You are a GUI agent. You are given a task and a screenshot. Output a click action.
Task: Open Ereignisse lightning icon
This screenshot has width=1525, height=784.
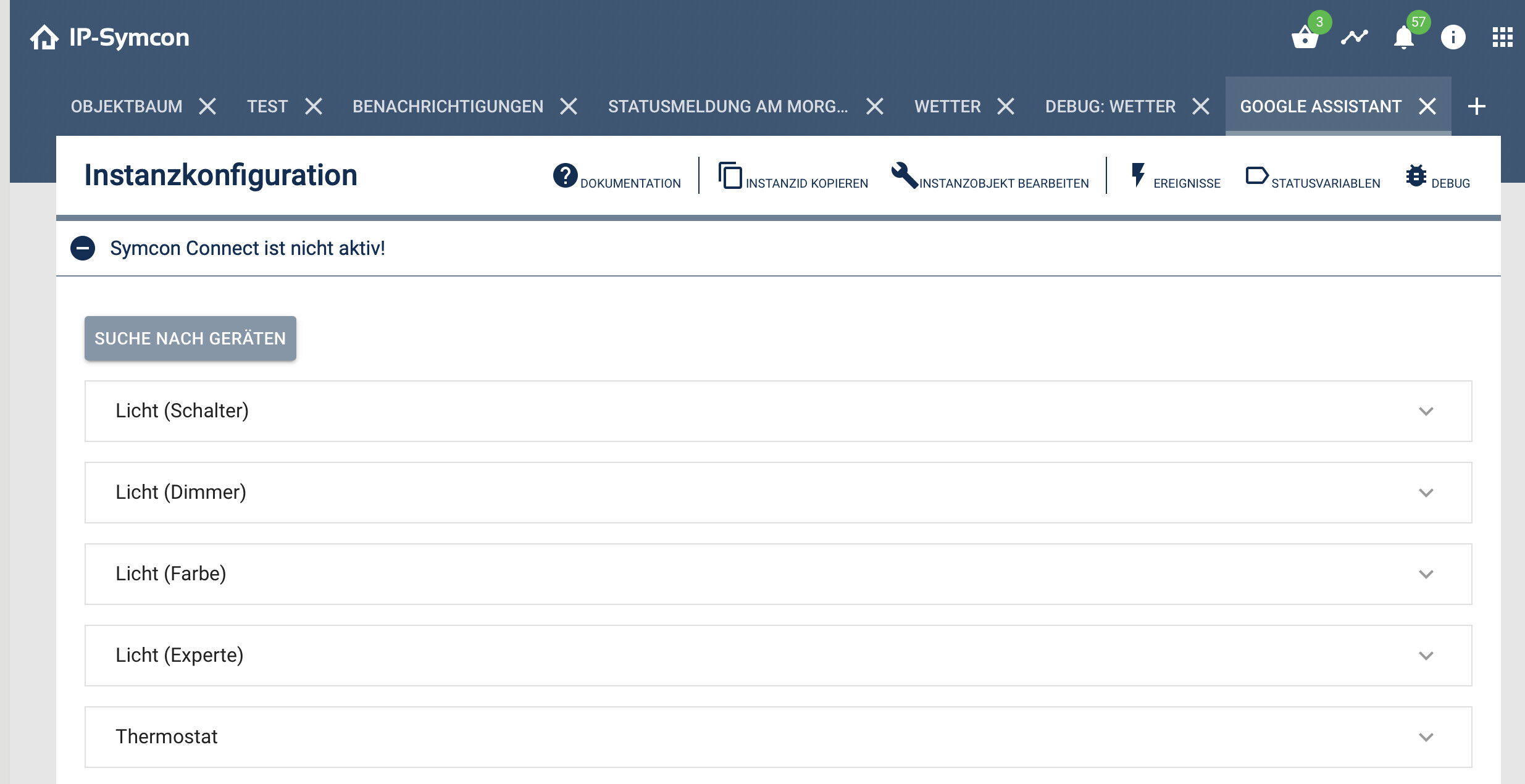[1138, 175]
